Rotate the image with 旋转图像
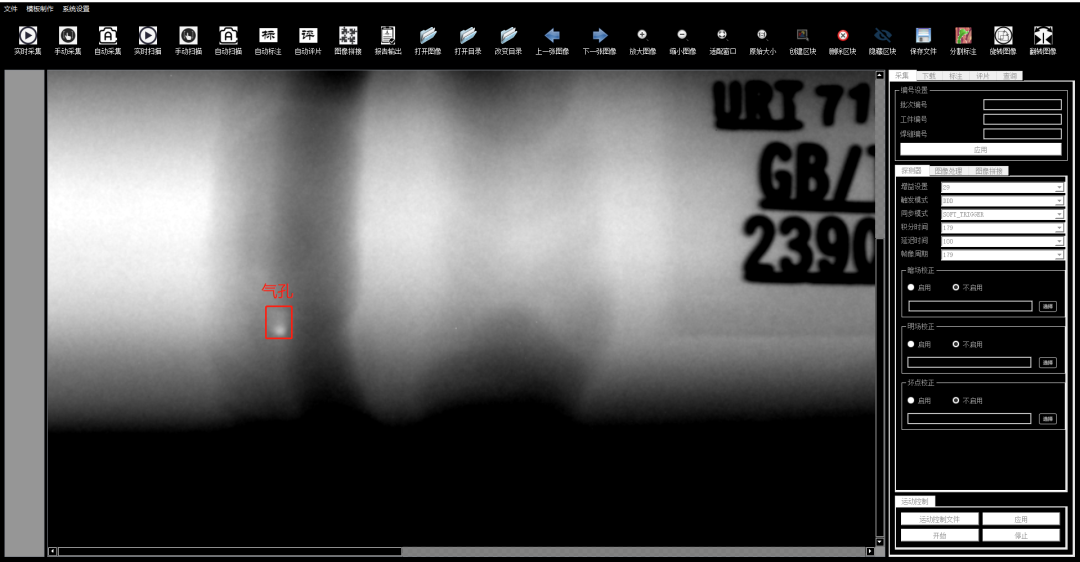1080x562 pixels. 1003,37
